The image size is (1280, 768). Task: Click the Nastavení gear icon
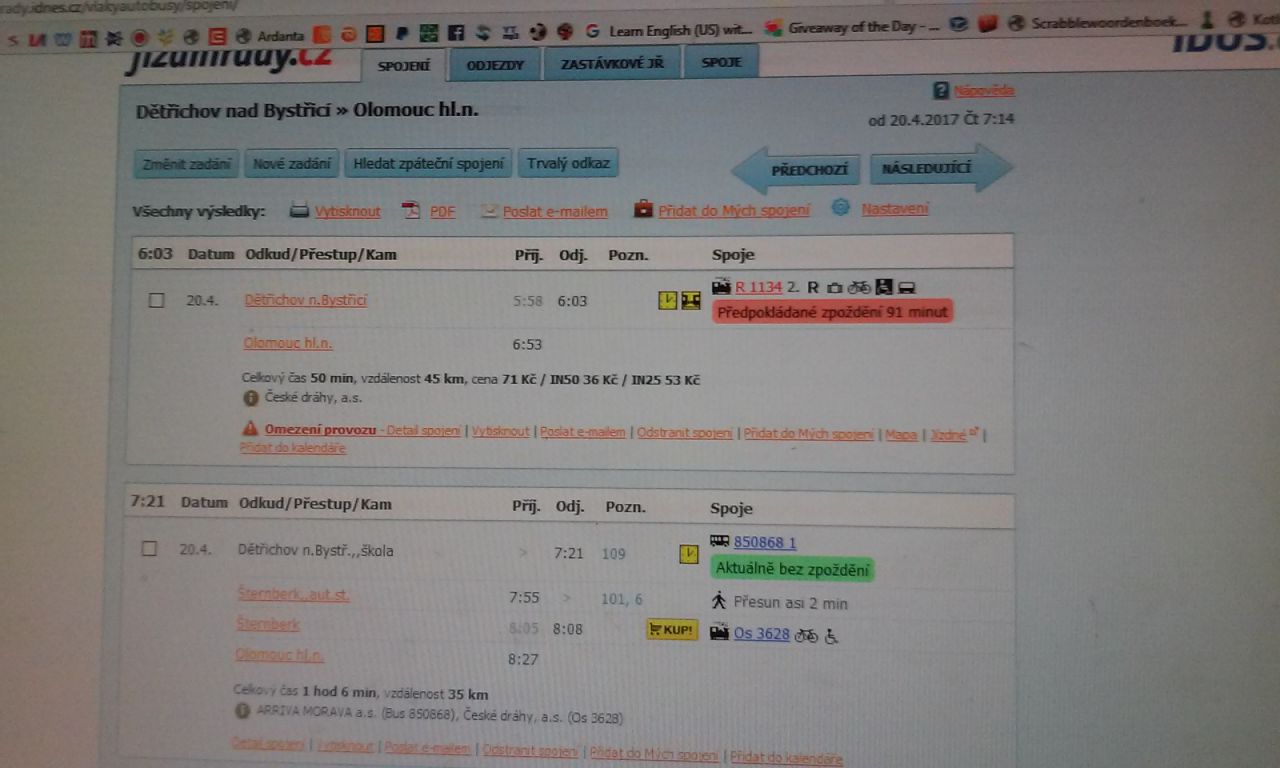coord(841,208)
